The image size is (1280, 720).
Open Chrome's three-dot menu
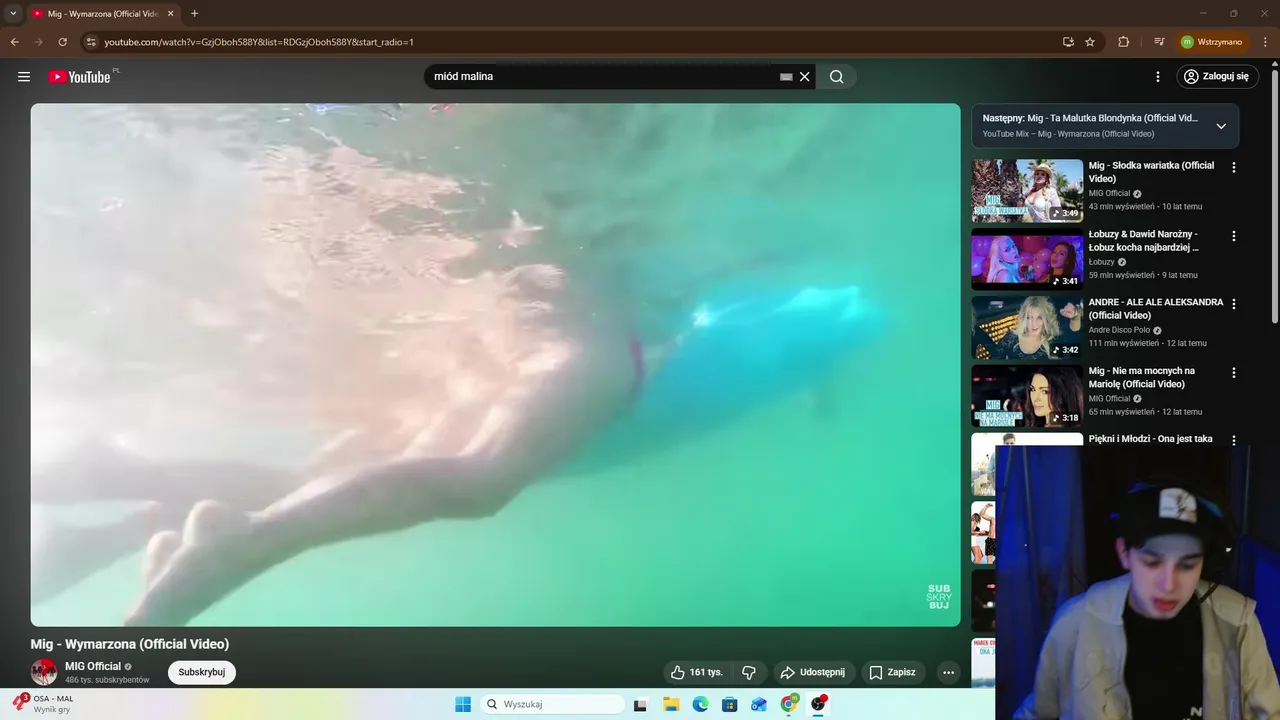pos(1266,42)
